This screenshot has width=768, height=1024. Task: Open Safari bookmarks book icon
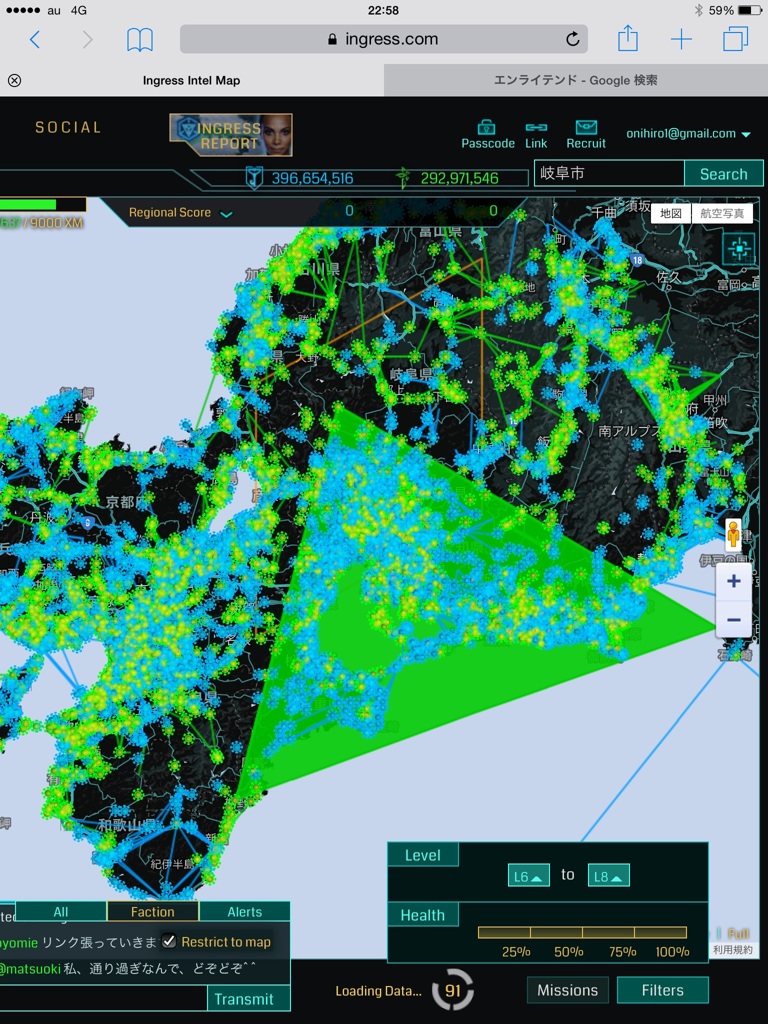click(x=140, y=40)
